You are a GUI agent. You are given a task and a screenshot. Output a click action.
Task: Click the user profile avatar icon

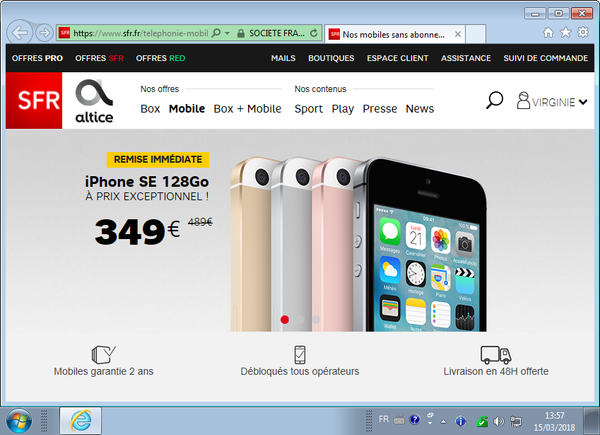coord(523,100)
